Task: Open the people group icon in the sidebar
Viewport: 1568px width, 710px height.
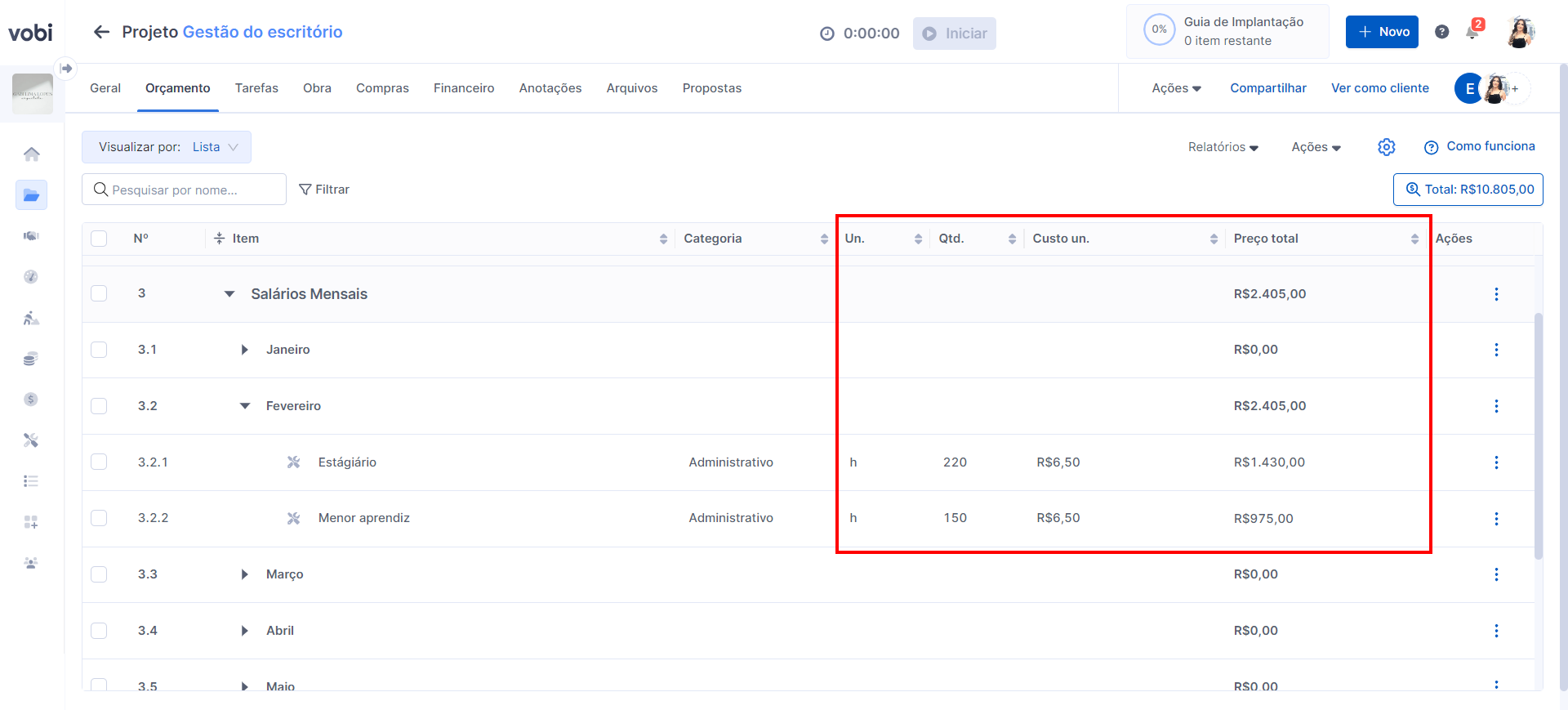Action: pyautogui.click(x=31, y=563)
